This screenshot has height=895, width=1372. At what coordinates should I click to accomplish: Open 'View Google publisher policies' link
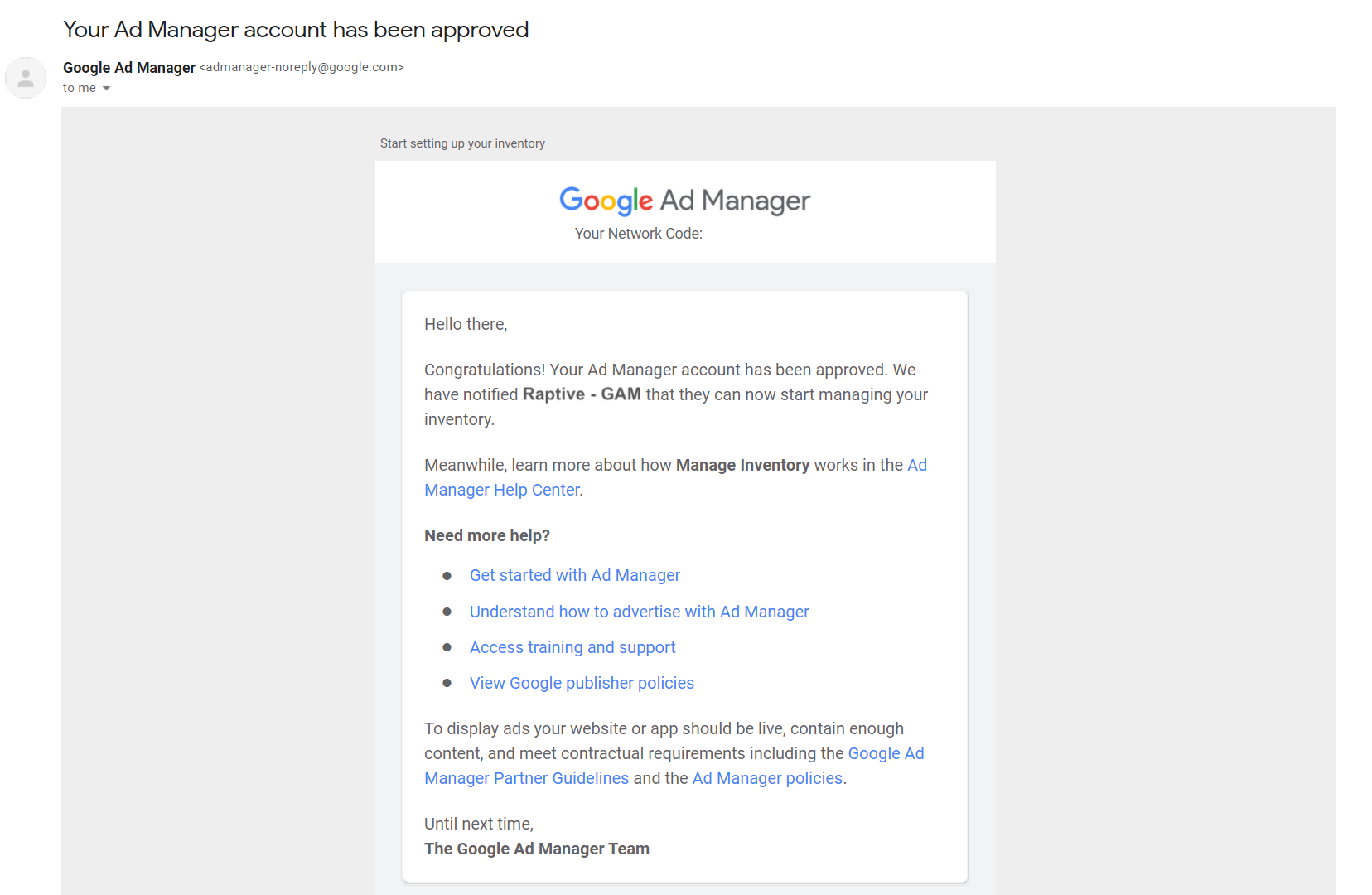pos(582,683)
